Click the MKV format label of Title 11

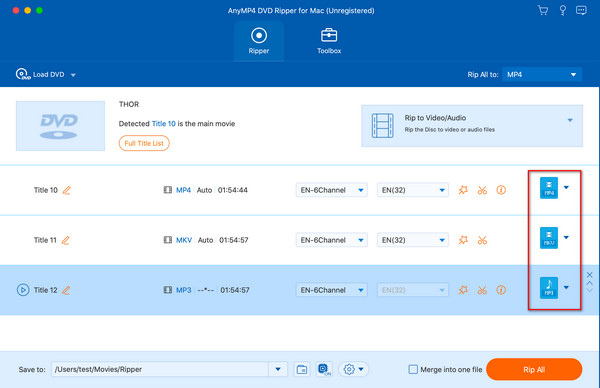184,240
